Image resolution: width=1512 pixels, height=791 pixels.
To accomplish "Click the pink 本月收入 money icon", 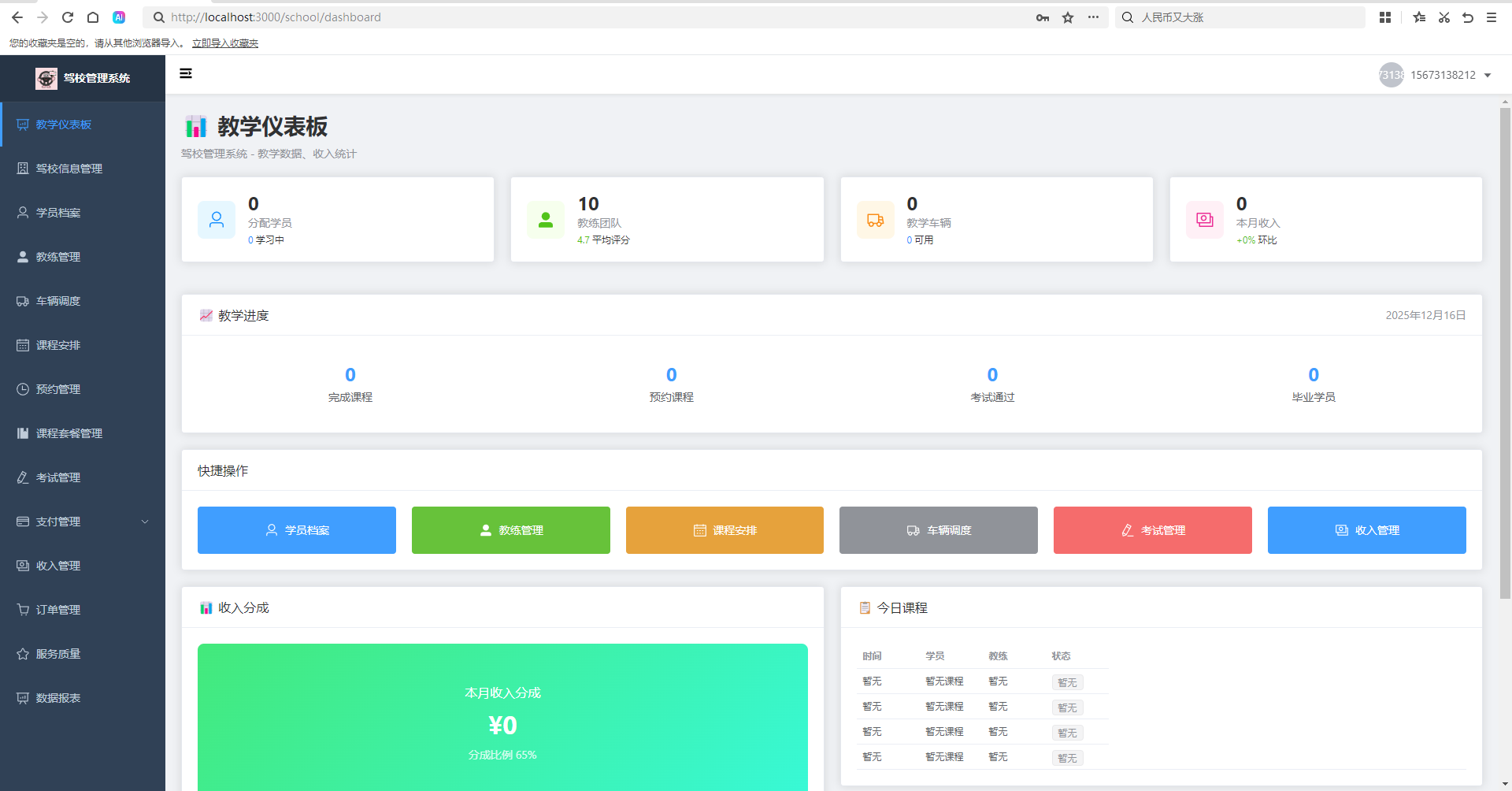I will tap(1204, 220).
